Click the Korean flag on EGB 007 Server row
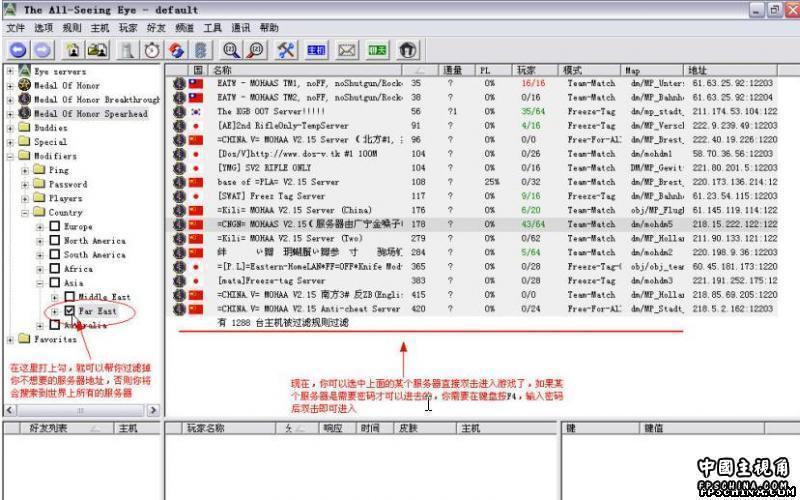Image resolution: width=800 pixels, height=500 pixels. click(195, 111)
